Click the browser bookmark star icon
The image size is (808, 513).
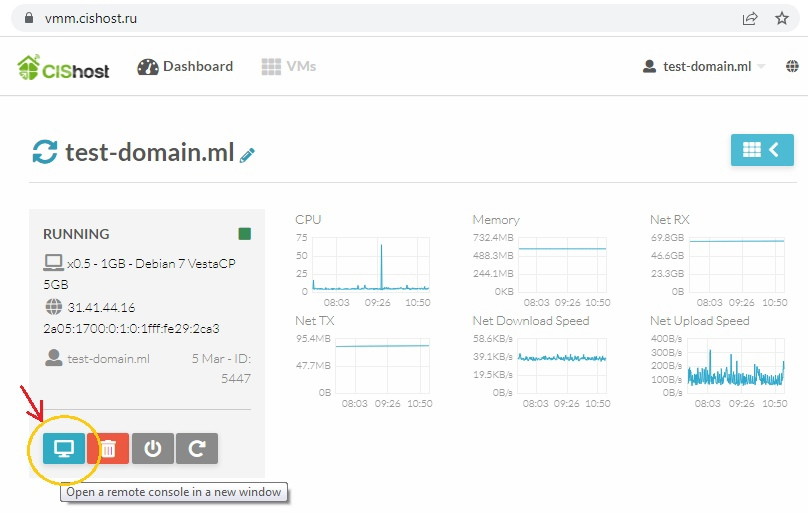(781, 18)
